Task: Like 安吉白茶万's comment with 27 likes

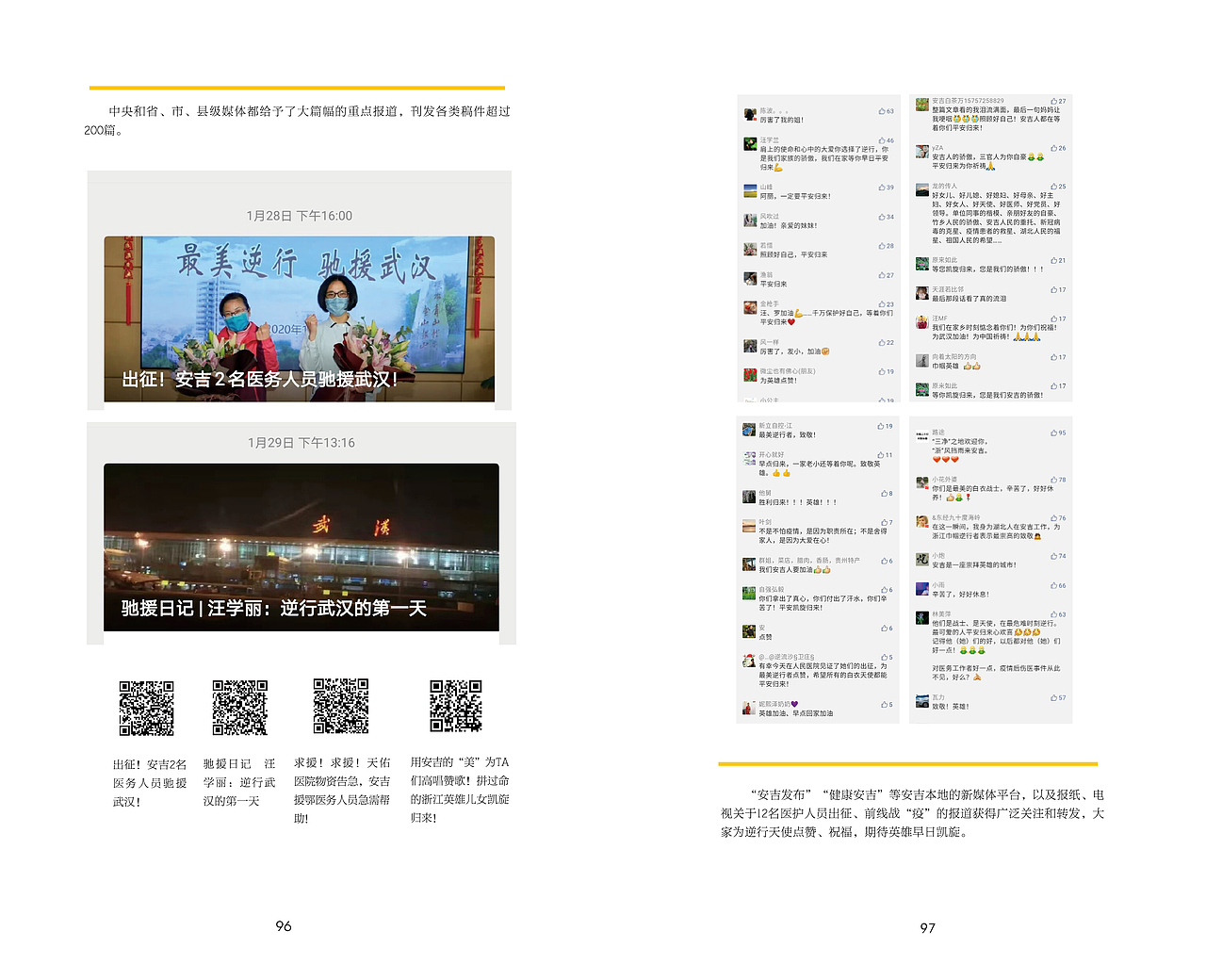Action: pos(1053,101)
